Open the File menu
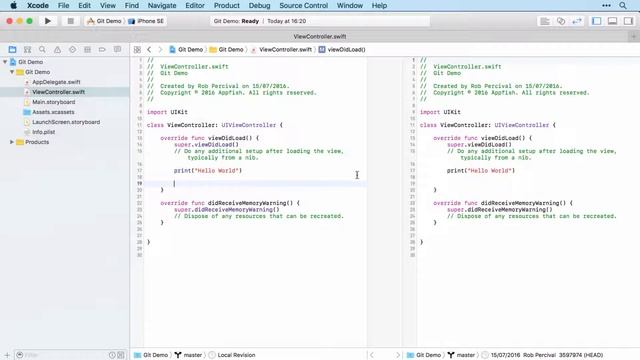The image size is (640, 360). pyautogui.click(x=63, y=5)
